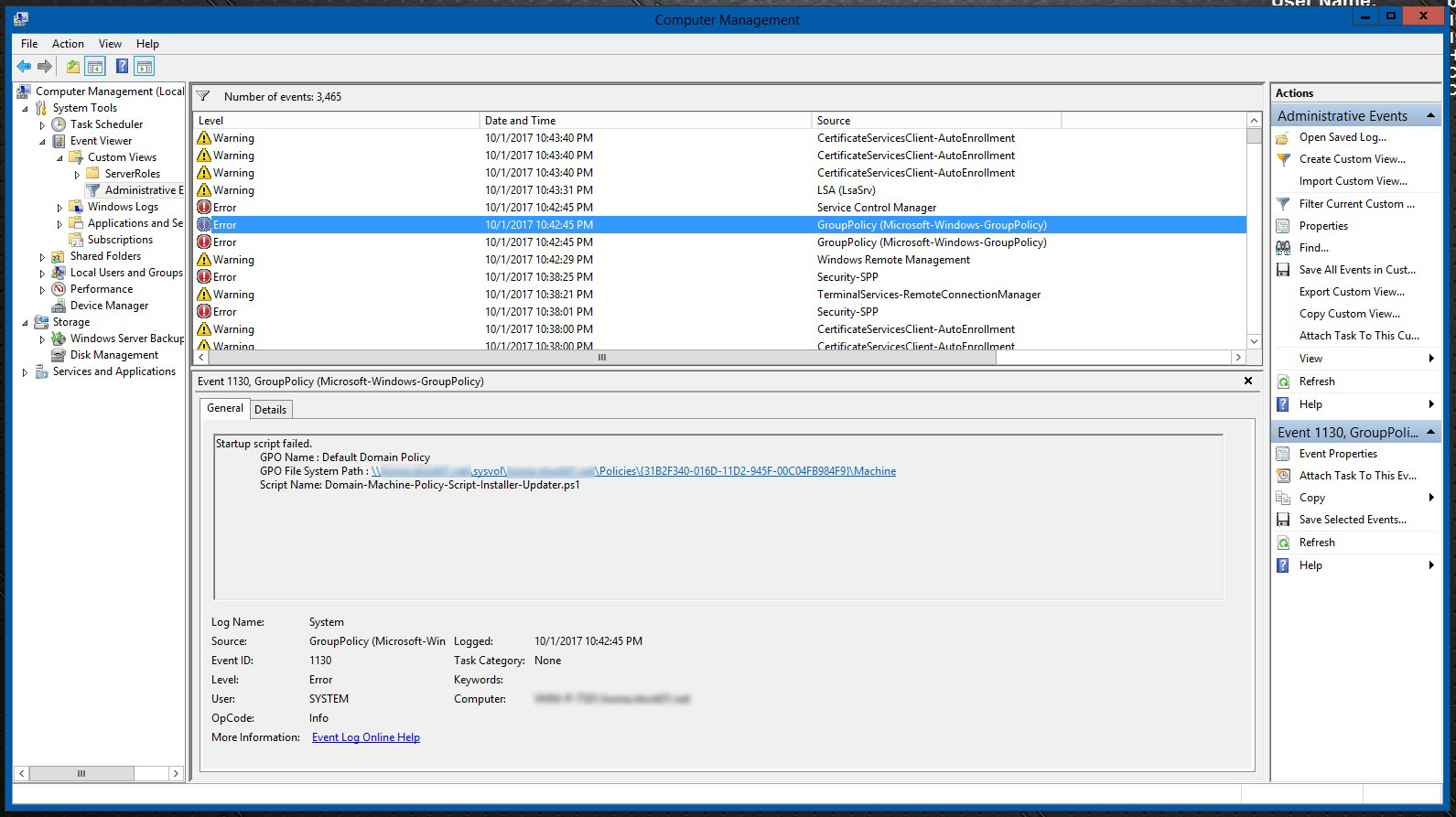Click Import Custom View action
This screenshot has width=1456, height=817.
[1354, 181]
